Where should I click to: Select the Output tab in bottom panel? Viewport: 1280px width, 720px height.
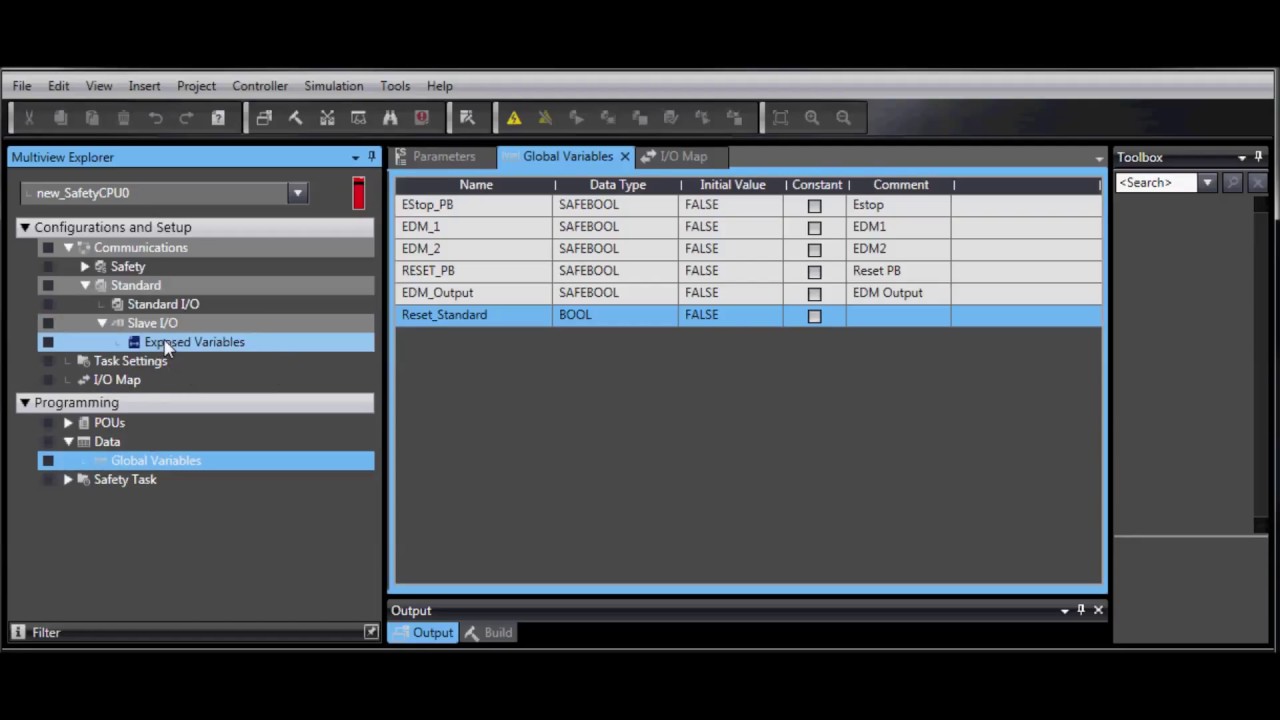point(423,633)
